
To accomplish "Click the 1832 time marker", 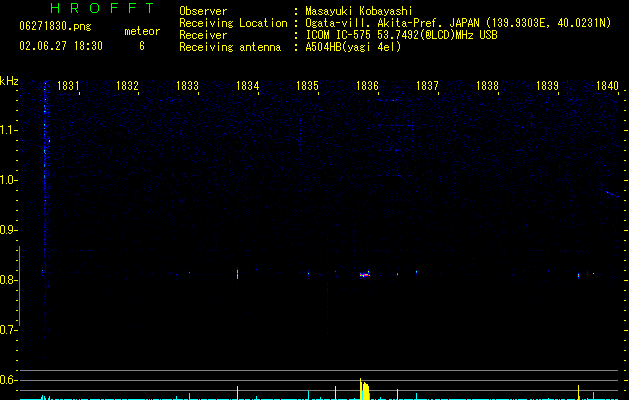I will click(127, 86).
